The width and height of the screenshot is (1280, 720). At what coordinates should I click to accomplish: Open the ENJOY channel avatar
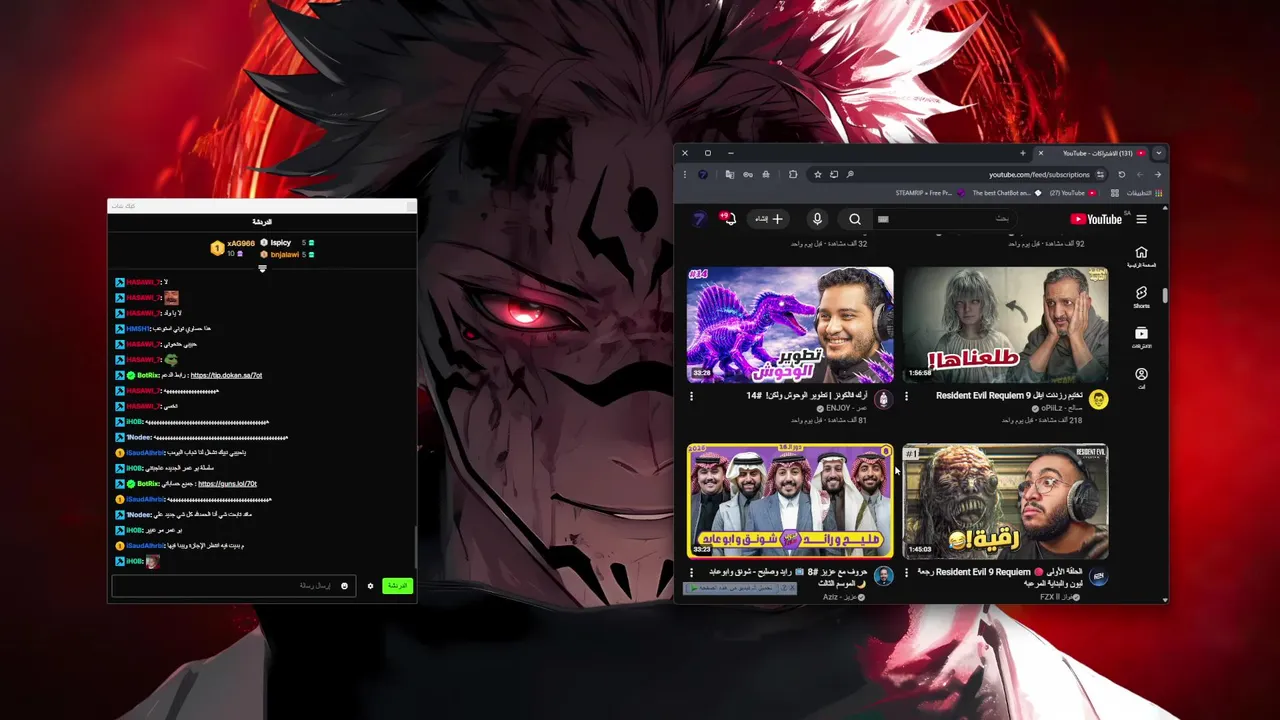883,400
